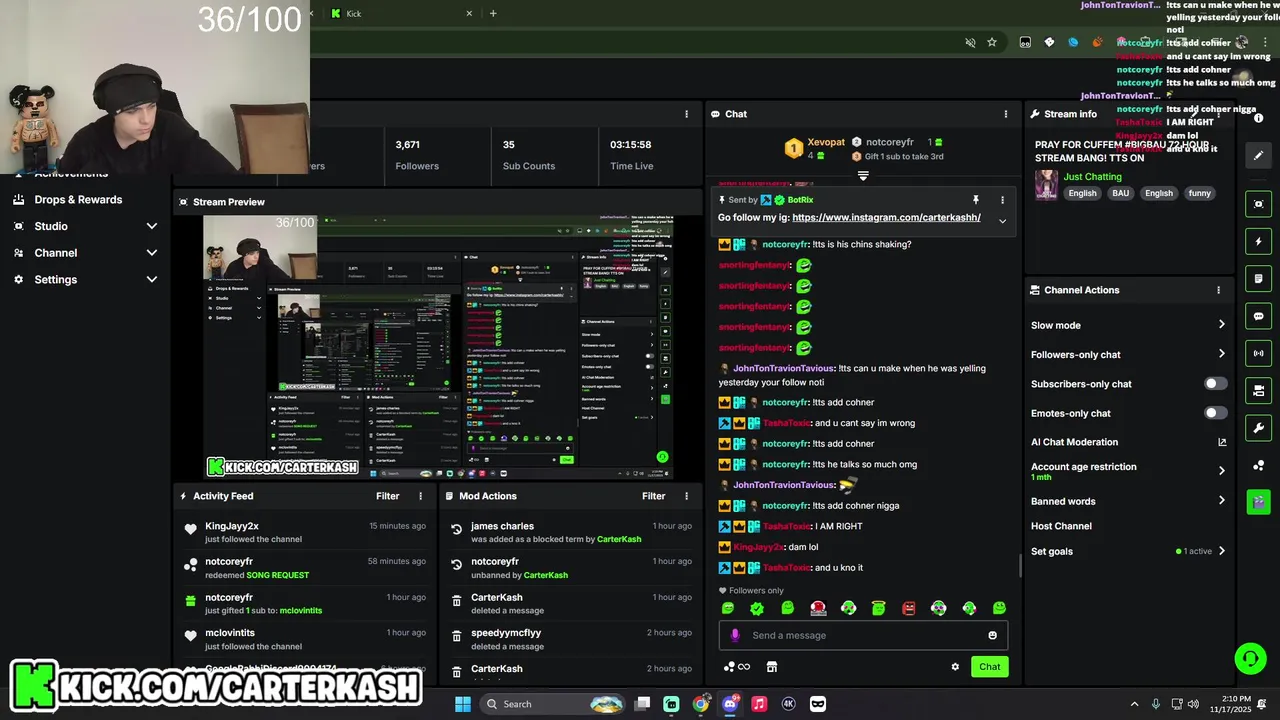The image size is (1280, 720).
Task: Open the emoji picker in message box
Action: tap(992, 635)
